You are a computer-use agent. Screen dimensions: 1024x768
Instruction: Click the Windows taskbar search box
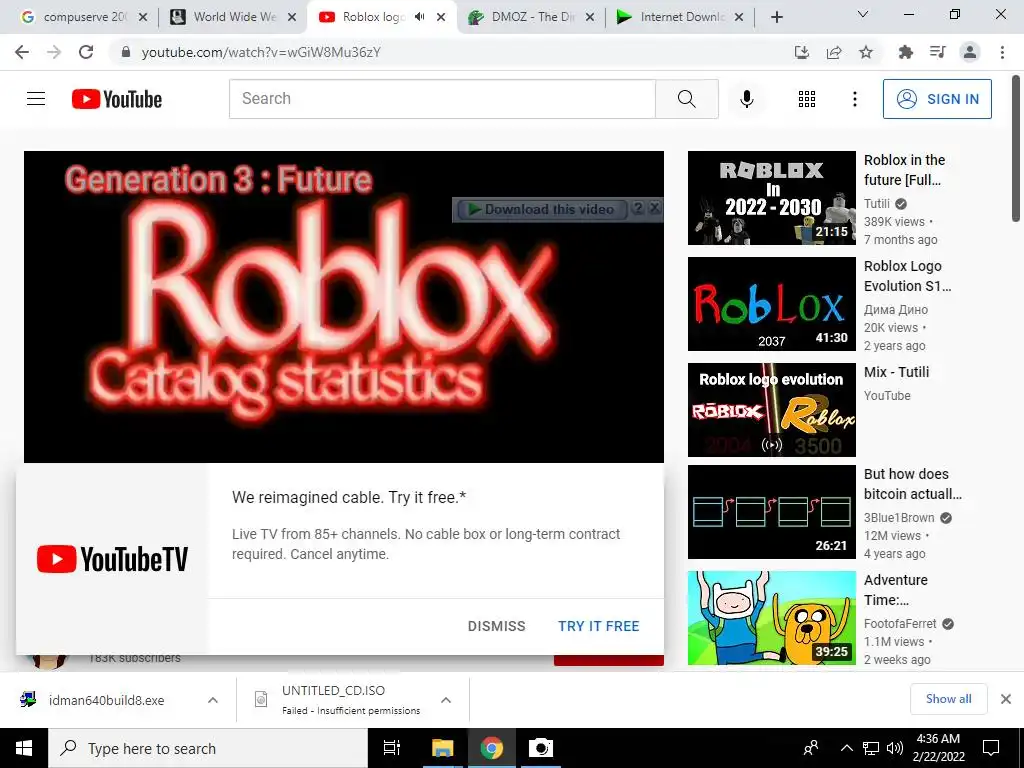208,748
